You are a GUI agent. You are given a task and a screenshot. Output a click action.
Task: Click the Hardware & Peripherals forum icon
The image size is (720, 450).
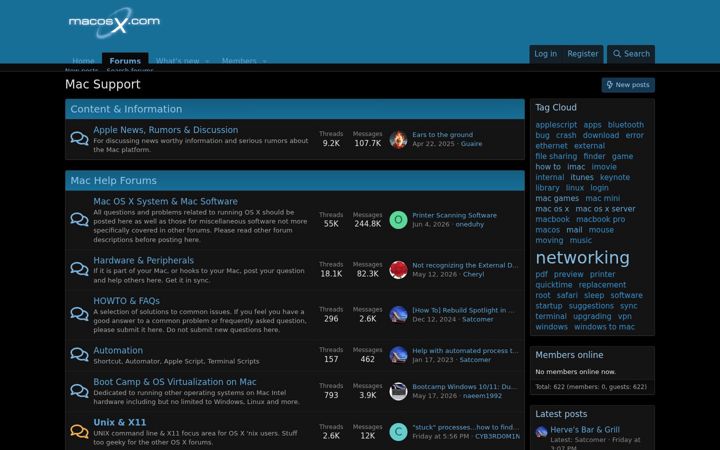pyautogui.click(x=79, y=269)
